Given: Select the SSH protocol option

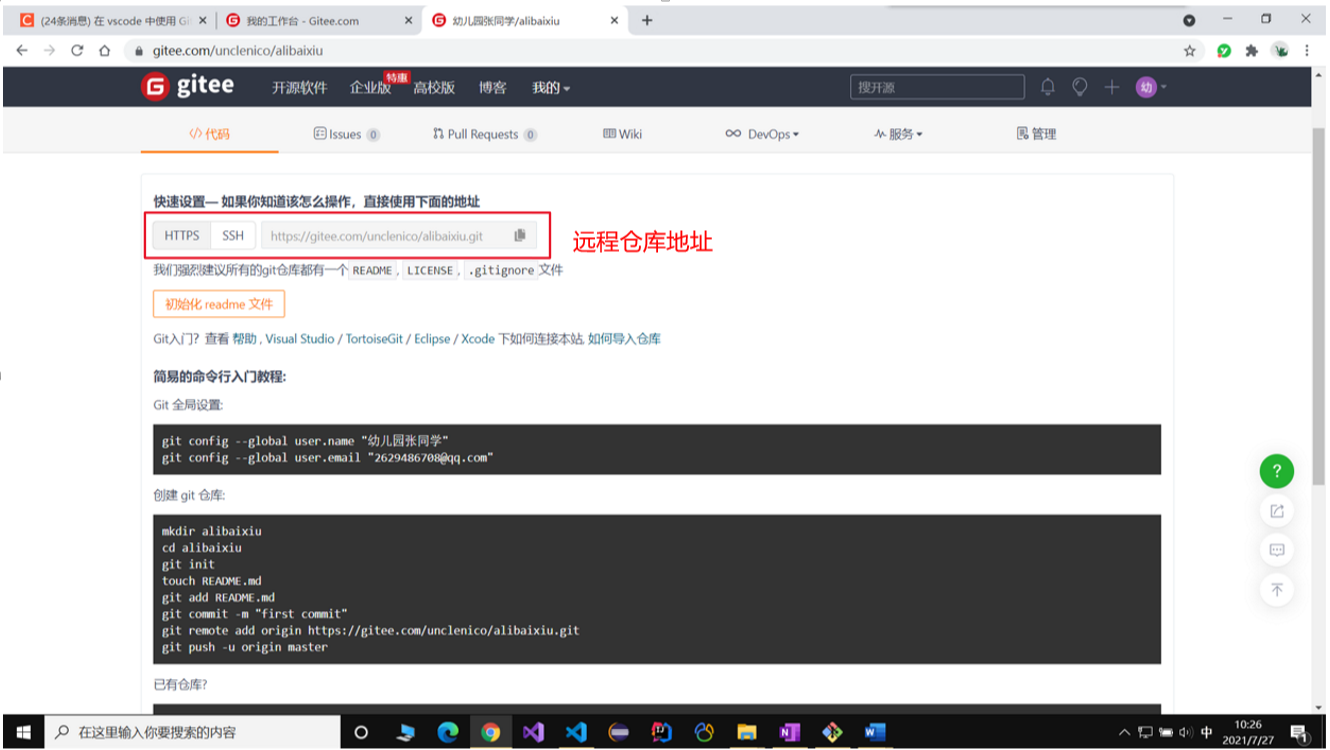Looking at the screenshot, I should 233,236.
